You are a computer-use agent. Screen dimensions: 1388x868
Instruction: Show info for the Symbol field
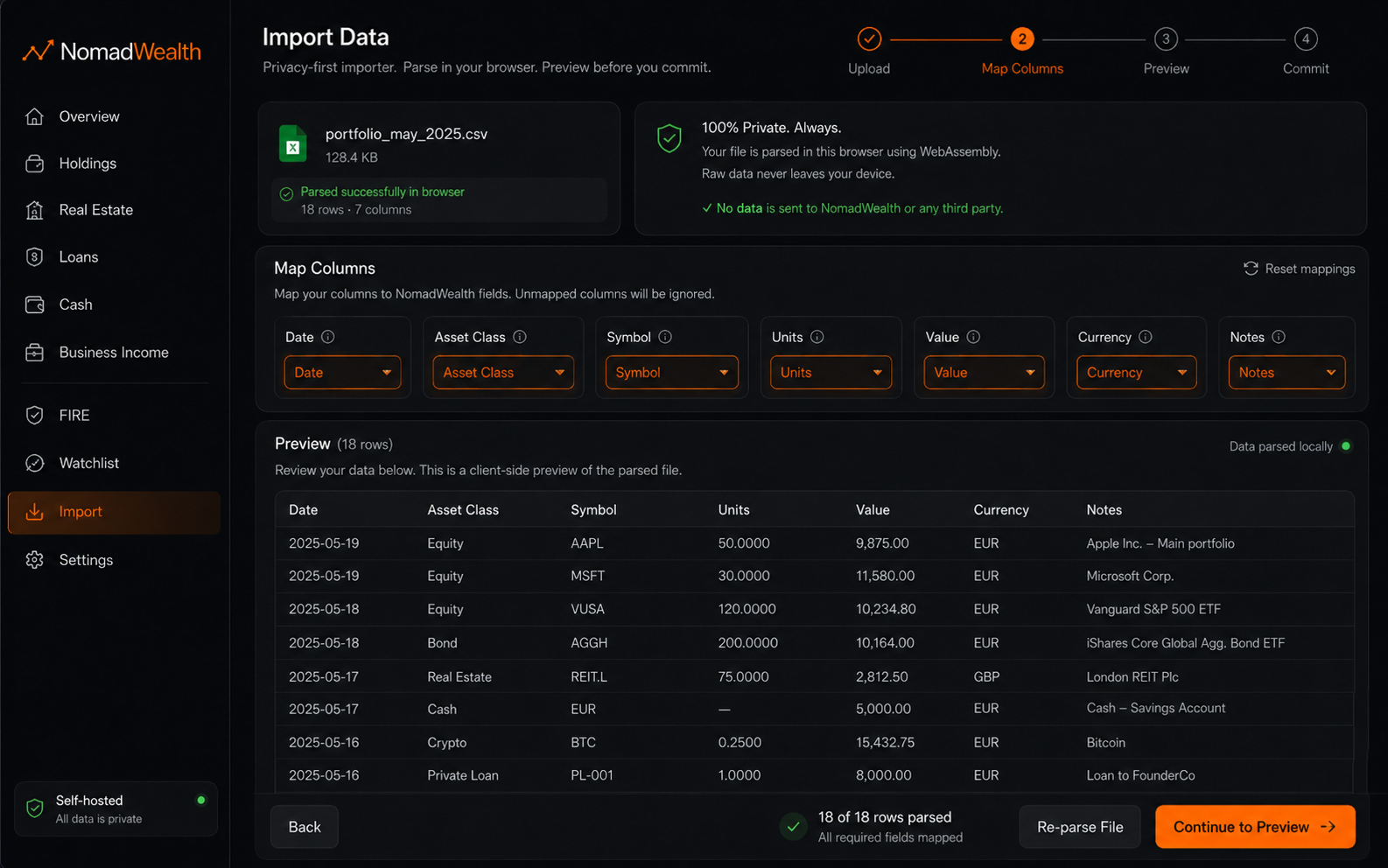click(x=665, y=337)
